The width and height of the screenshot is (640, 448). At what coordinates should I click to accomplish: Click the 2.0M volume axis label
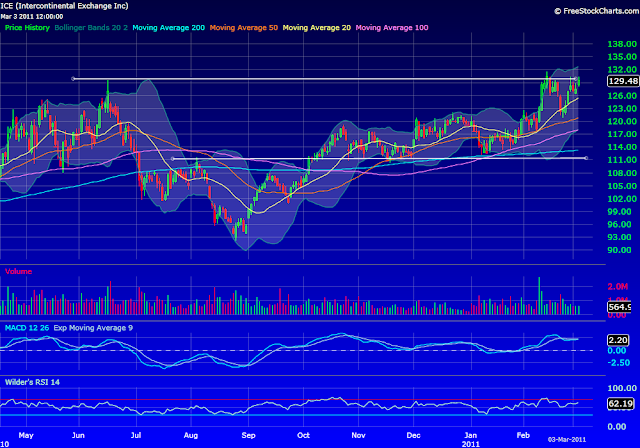[x=618, y=286]
